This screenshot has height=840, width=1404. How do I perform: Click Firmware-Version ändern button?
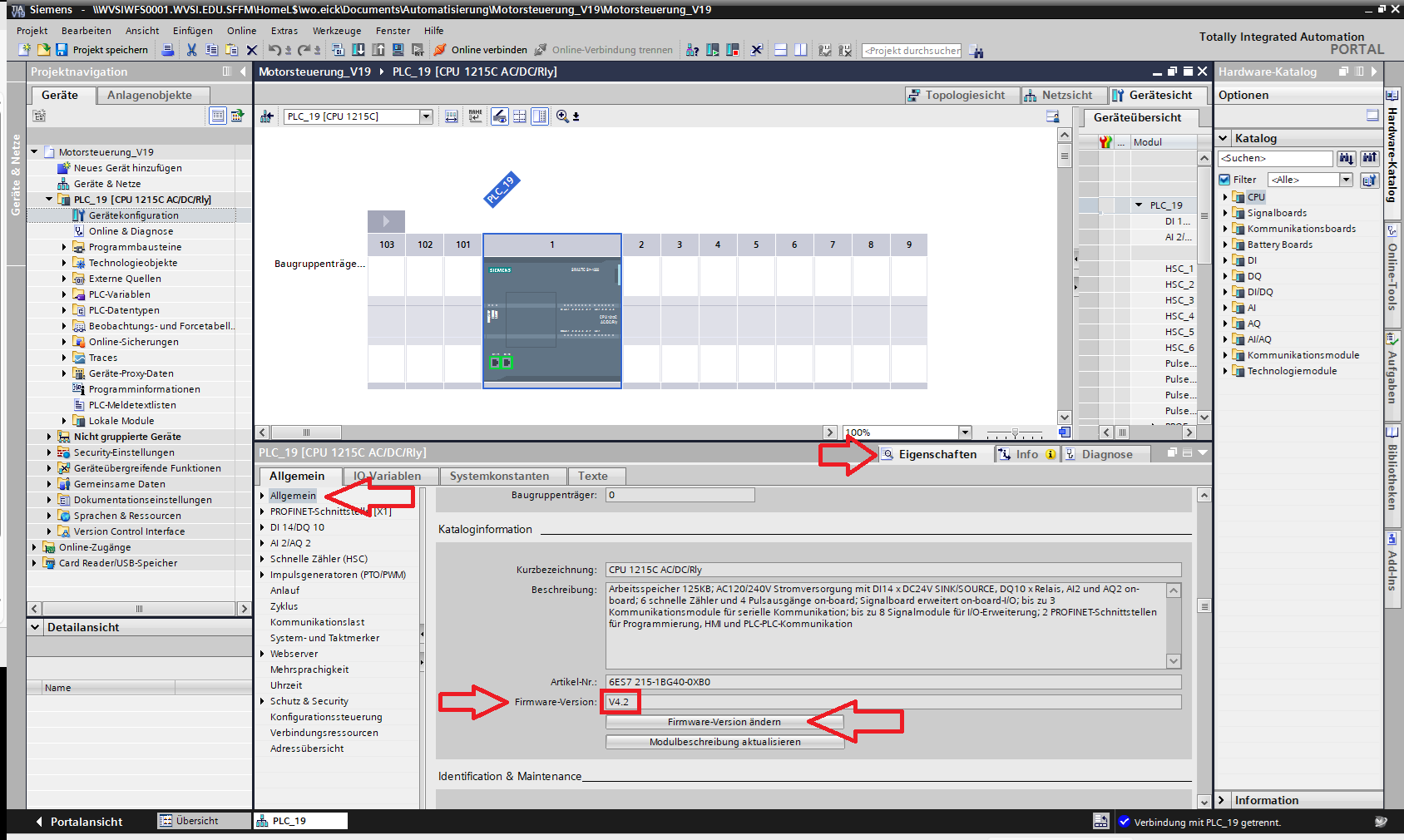pos(724,722)
